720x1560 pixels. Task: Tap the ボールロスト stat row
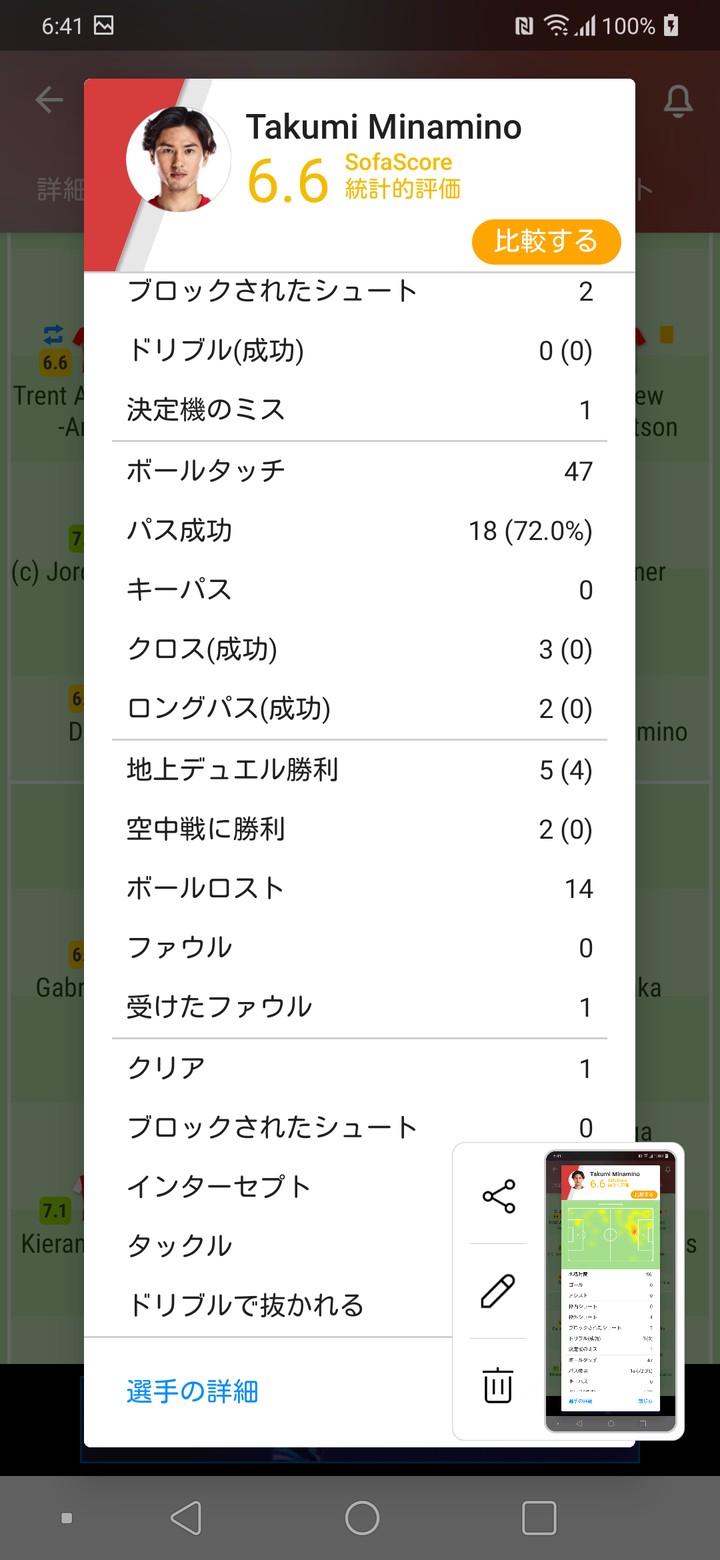(x=359, y=888)
